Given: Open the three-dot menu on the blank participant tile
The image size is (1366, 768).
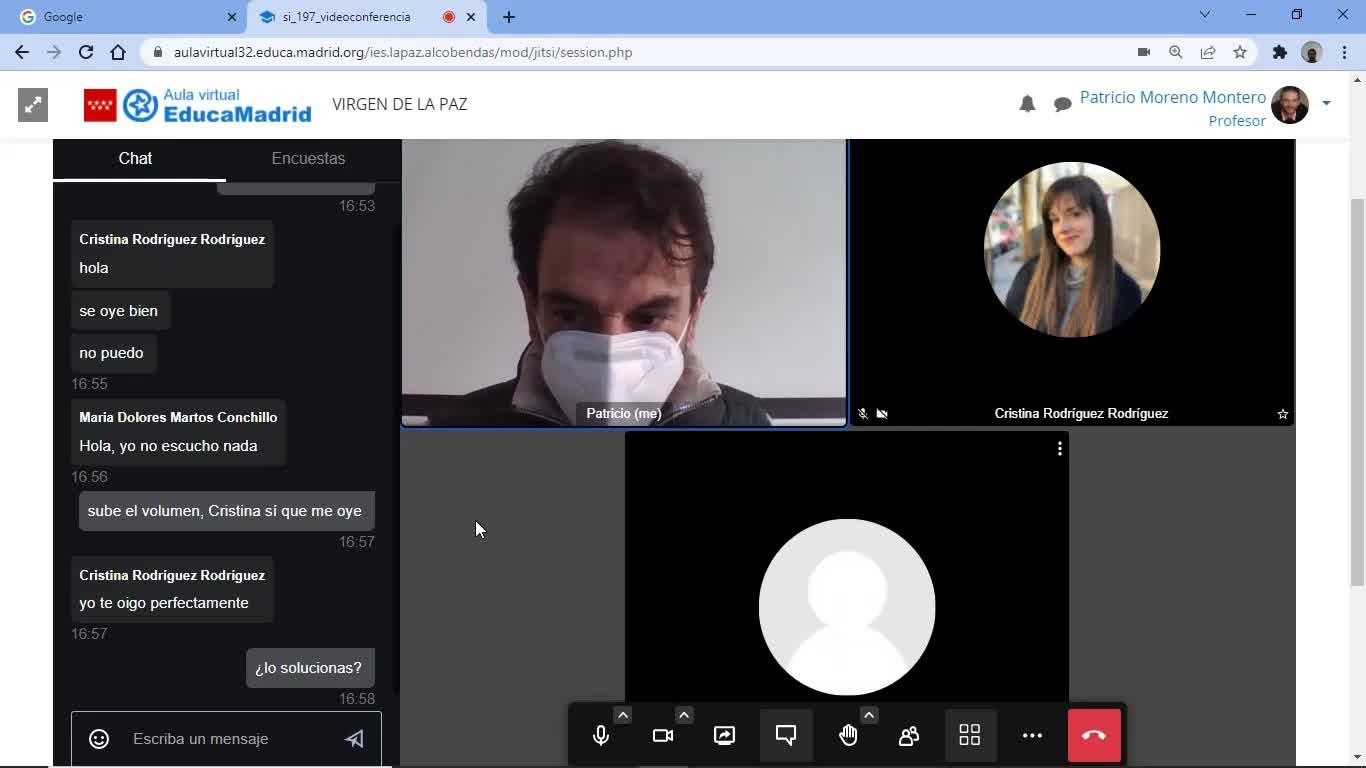Looking at the screenshot, I should [x=1060, y=449].
